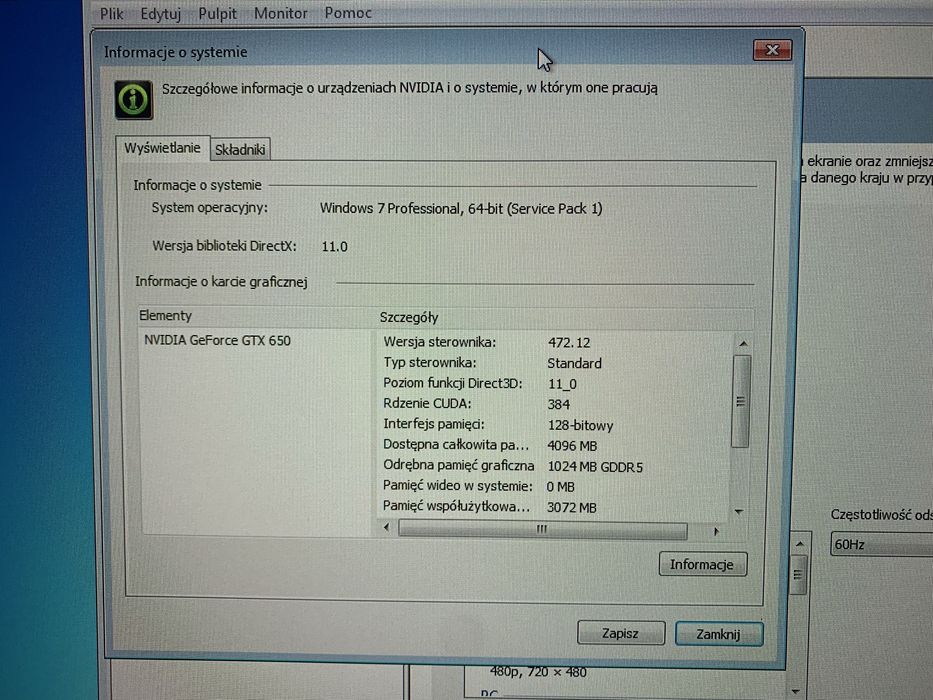Open the Plik menu
Viewport: 933px width, 700px height.
(x=111, y=13)
